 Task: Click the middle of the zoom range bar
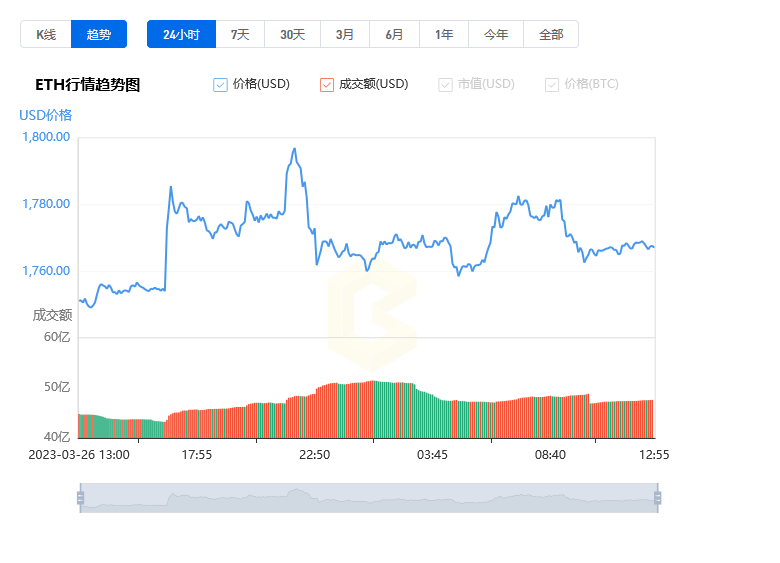point(368,498)
